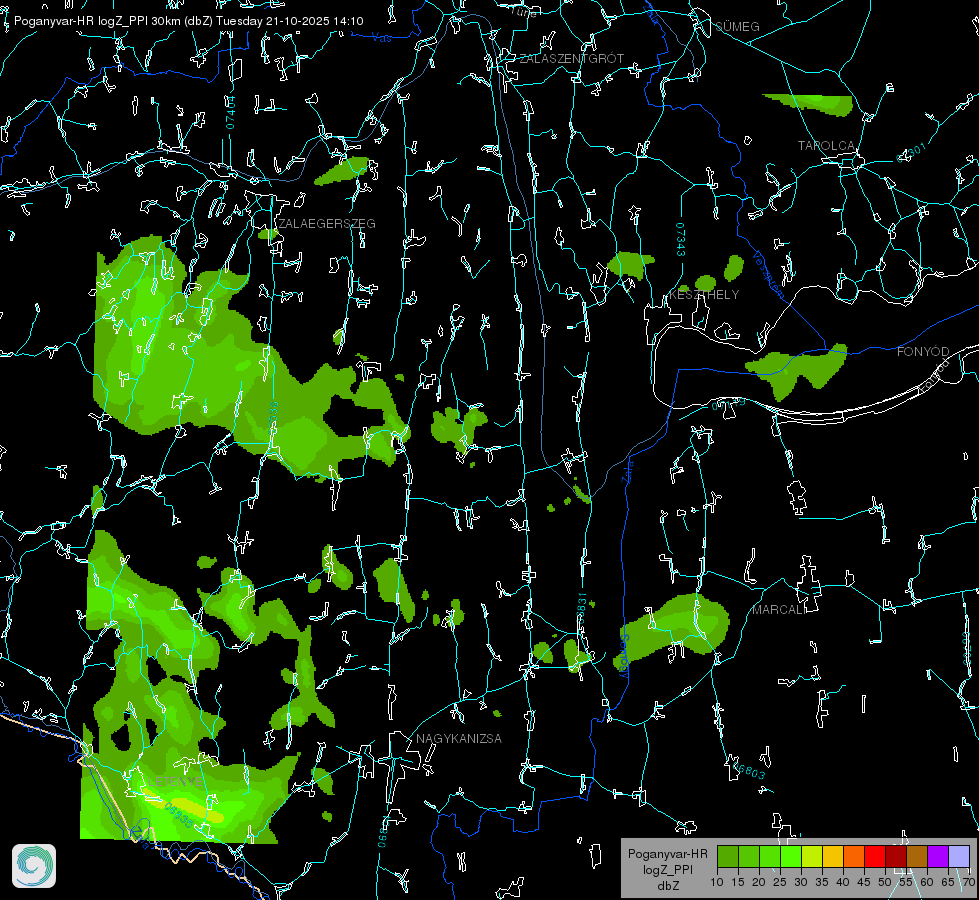This screenshot has width=979, height=900.
Task: Click the NAGYKANIZSA city label
Action: pyautogui.click(x=459, y=738)
